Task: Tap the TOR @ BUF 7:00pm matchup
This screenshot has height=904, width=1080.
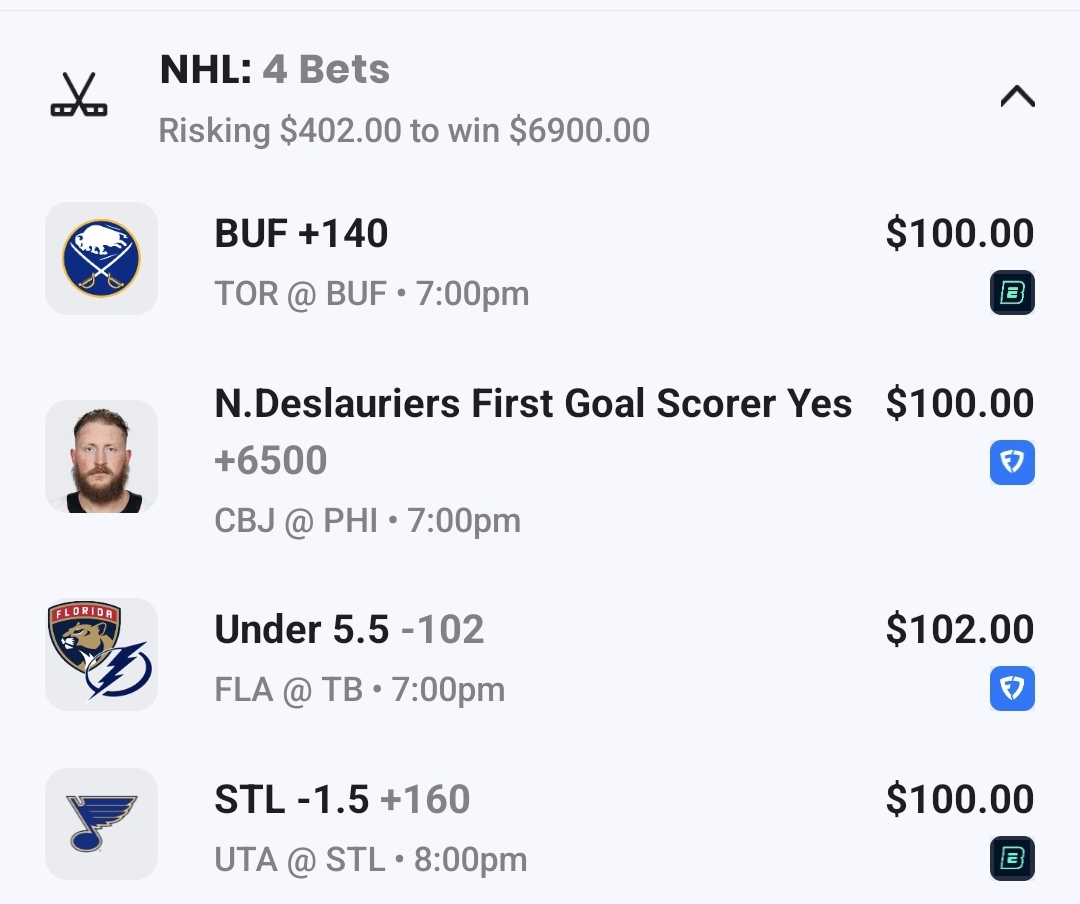Action: [371, 294]
